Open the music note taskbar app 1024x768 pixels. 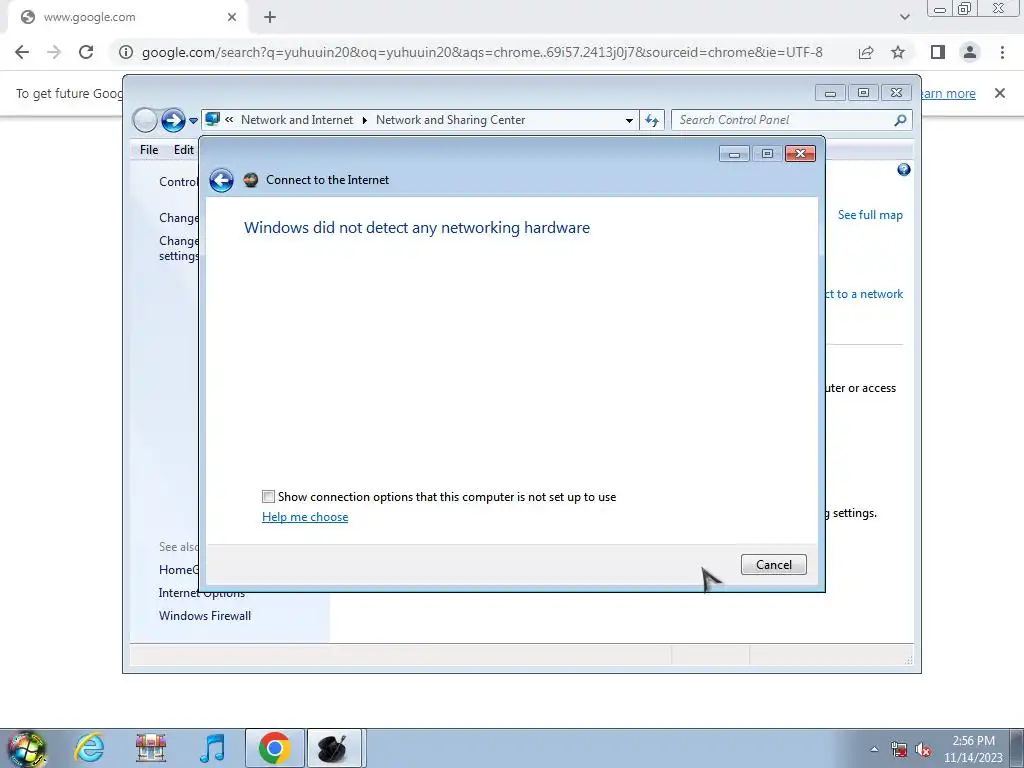213,748
